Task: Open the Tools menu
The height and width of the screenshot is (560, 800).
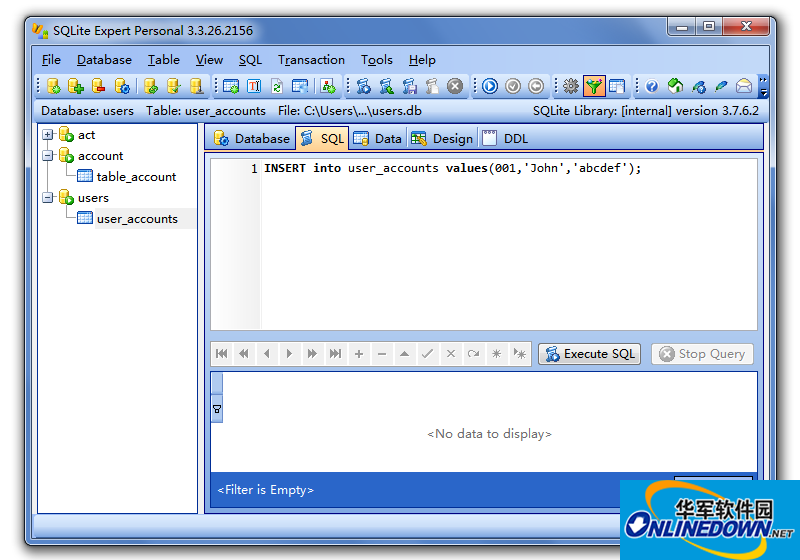Action: pos(377,60)
